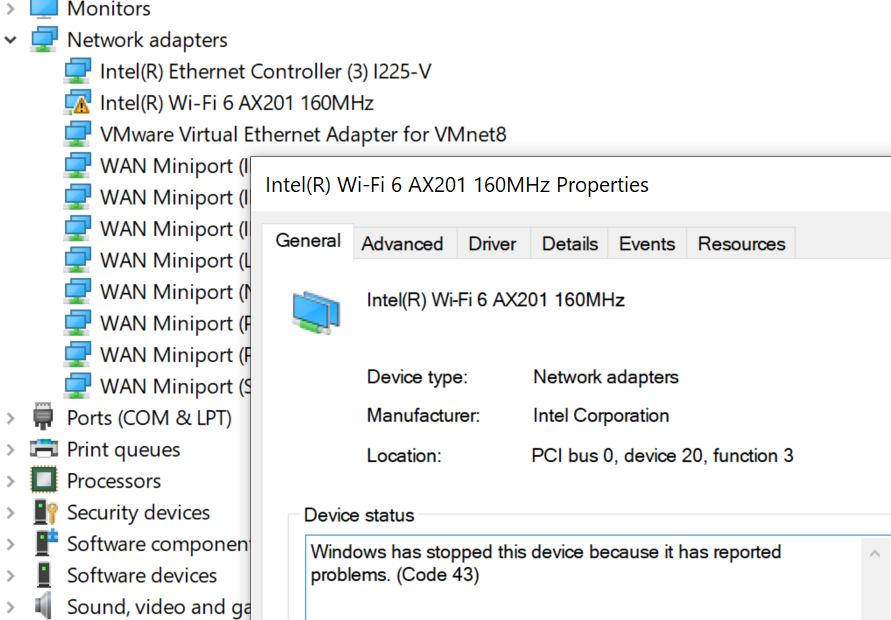This screenshot has height=620, width=891.
Task: Open the Driver tab
Action: click(492, 242)
